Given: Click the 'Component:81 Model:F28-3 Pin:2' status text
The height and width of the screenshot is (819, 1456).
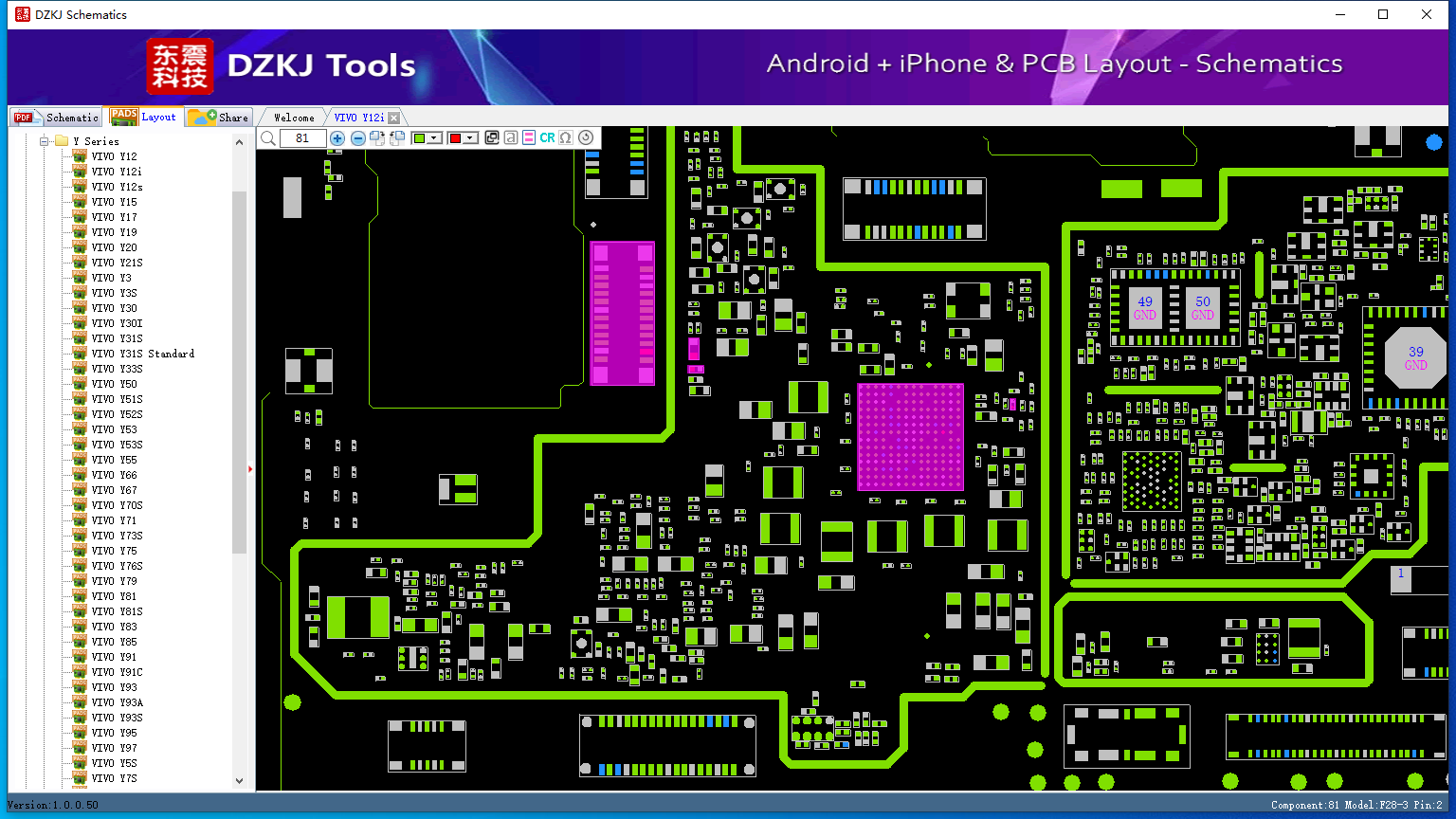Looking at the screenshot, I should 1356,805.
